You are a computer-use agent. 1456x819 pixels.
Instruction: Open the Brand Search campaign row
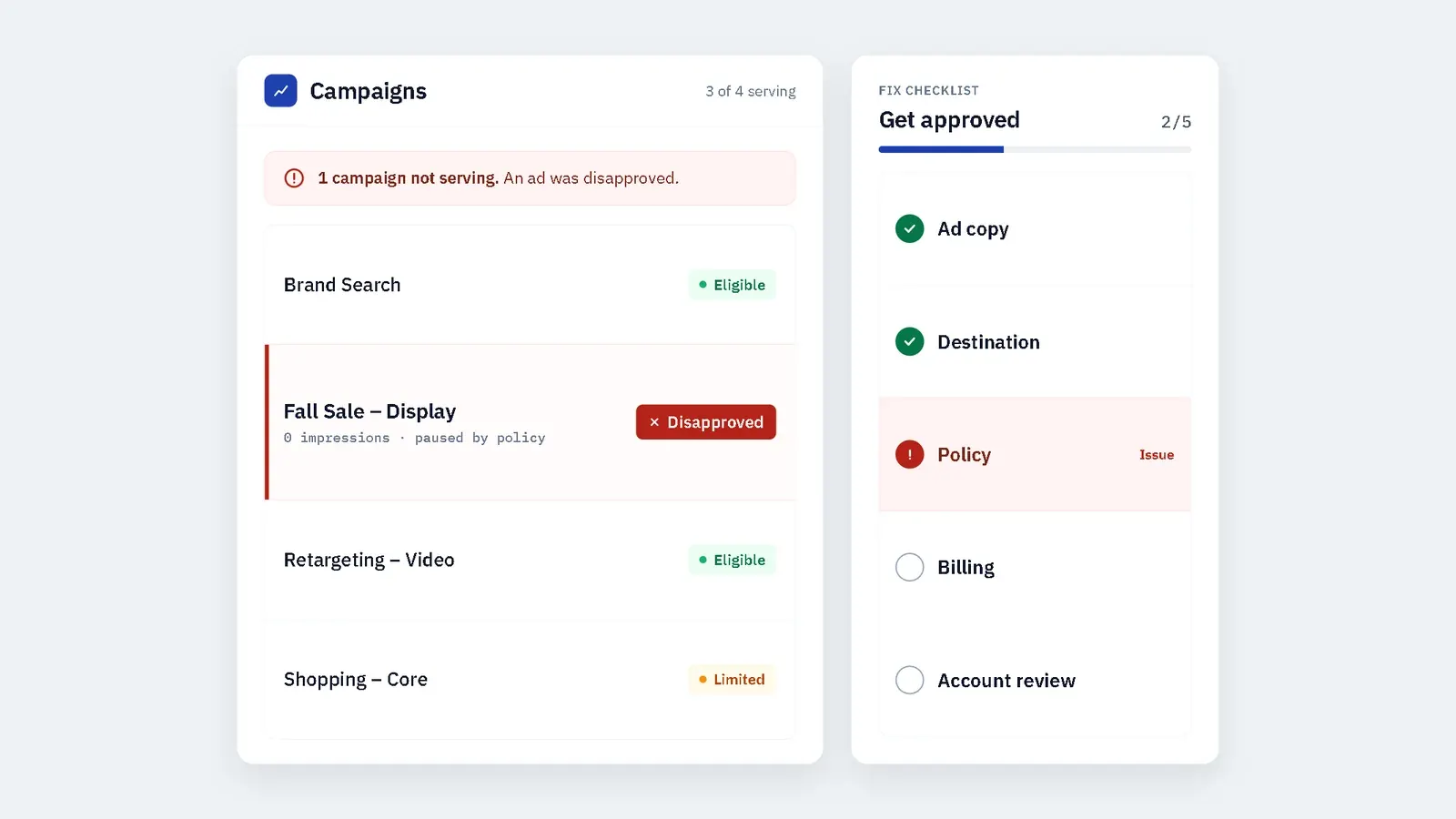click(530, 285)
